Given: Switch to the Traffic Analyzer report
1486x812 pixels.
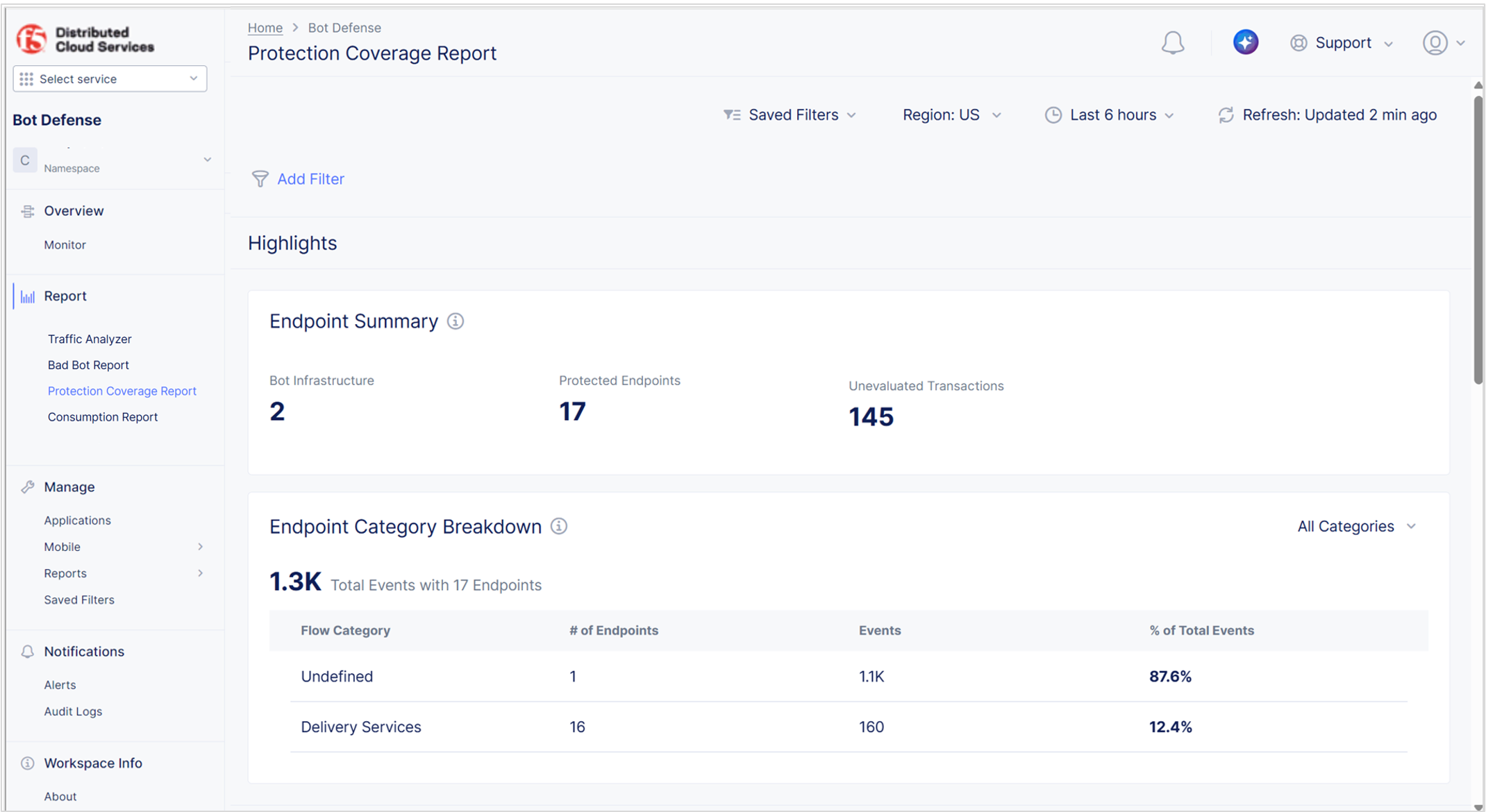Looking at the screenshot, I should point(90,339).
